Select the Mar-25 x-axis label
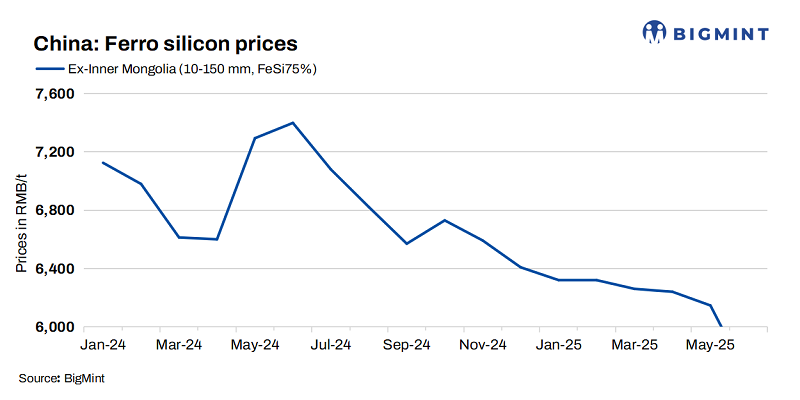The image size is (800, 400). pyautogui.click(x=635, y=345)
